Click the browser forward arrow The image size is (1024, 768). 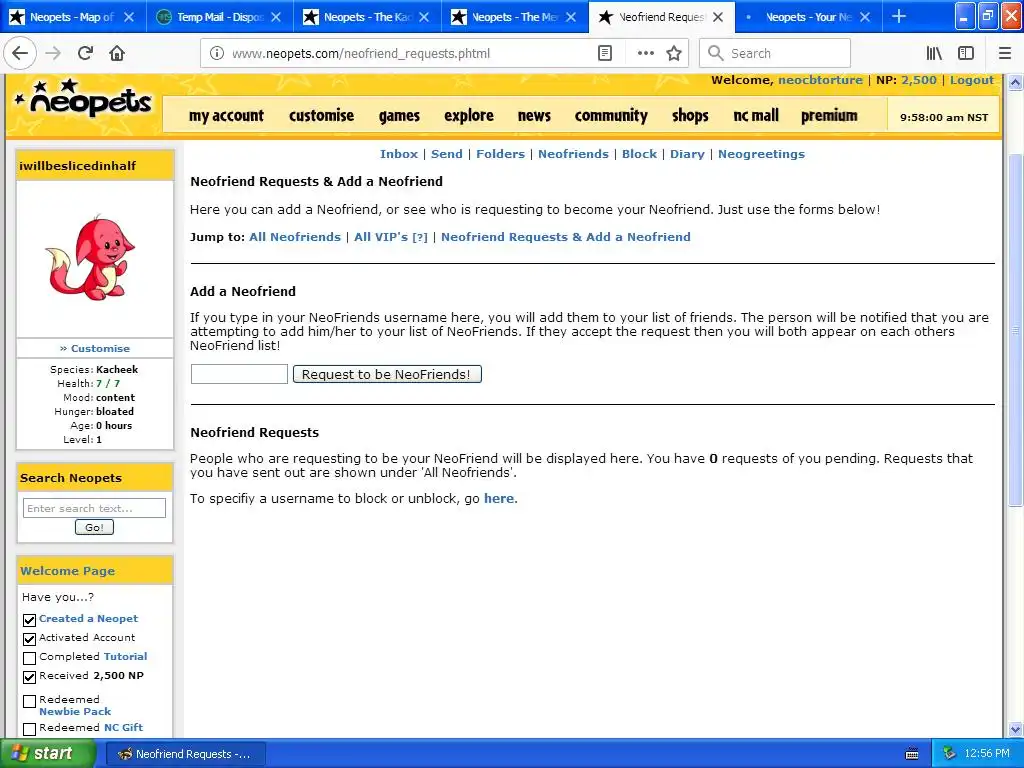click(53, 54)
